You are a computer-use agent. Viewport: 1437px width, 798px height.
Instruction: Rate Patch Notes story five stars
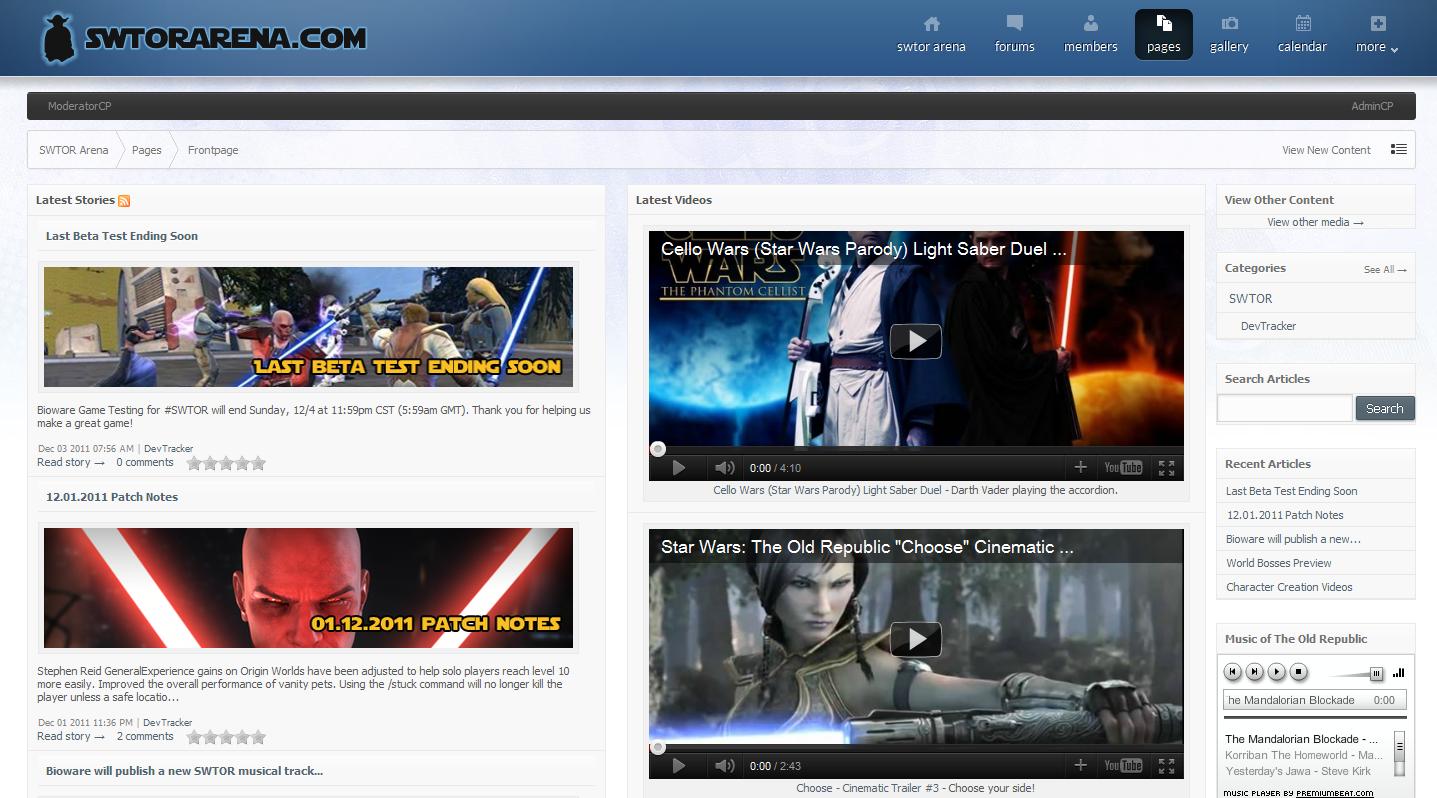click(x=258, y=737)
